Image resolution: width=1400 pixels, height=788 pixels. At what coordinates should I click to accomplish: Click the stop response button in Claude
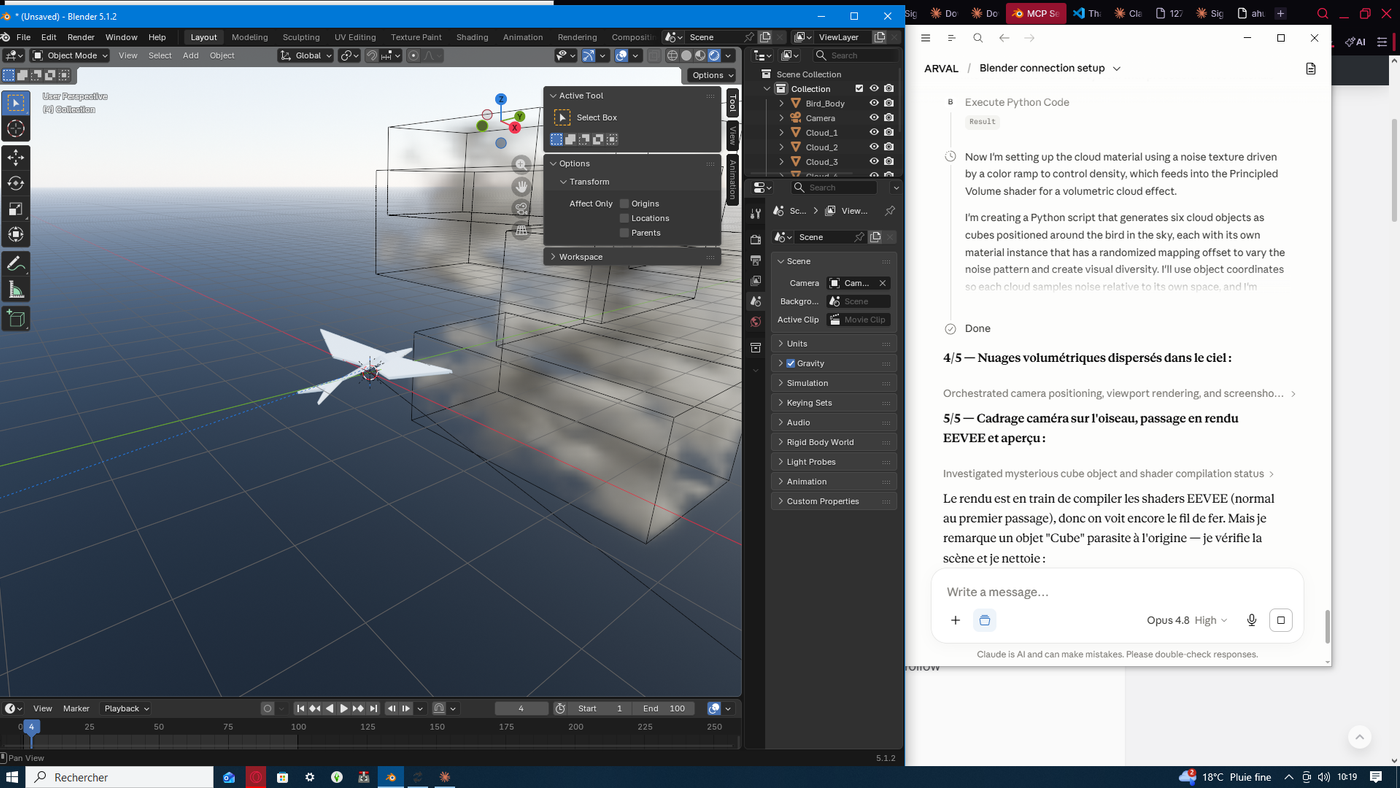tap(1280, 620)
